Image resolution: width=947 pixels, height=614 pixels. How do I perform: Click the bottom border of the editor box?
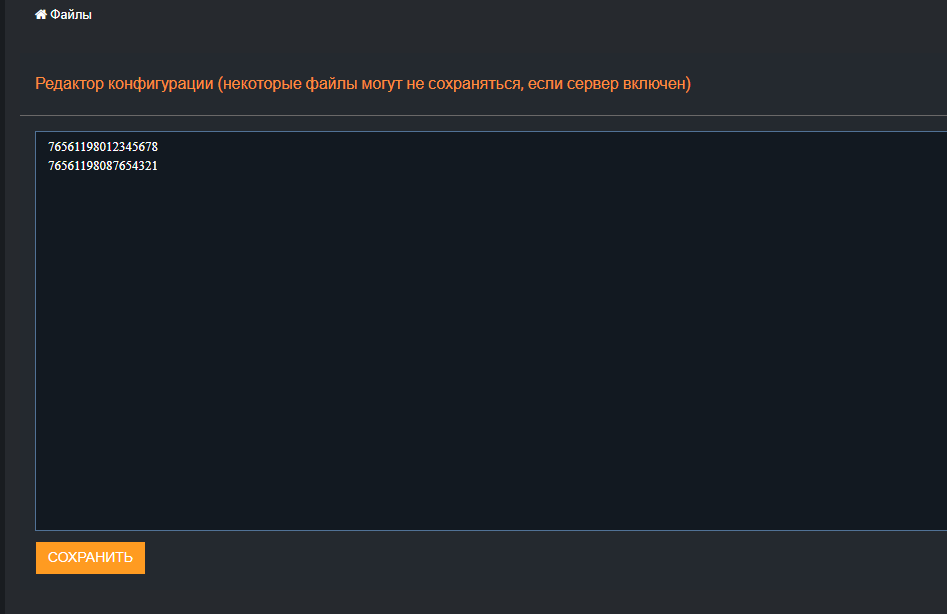pyautogui.click(x=490, y=530)
